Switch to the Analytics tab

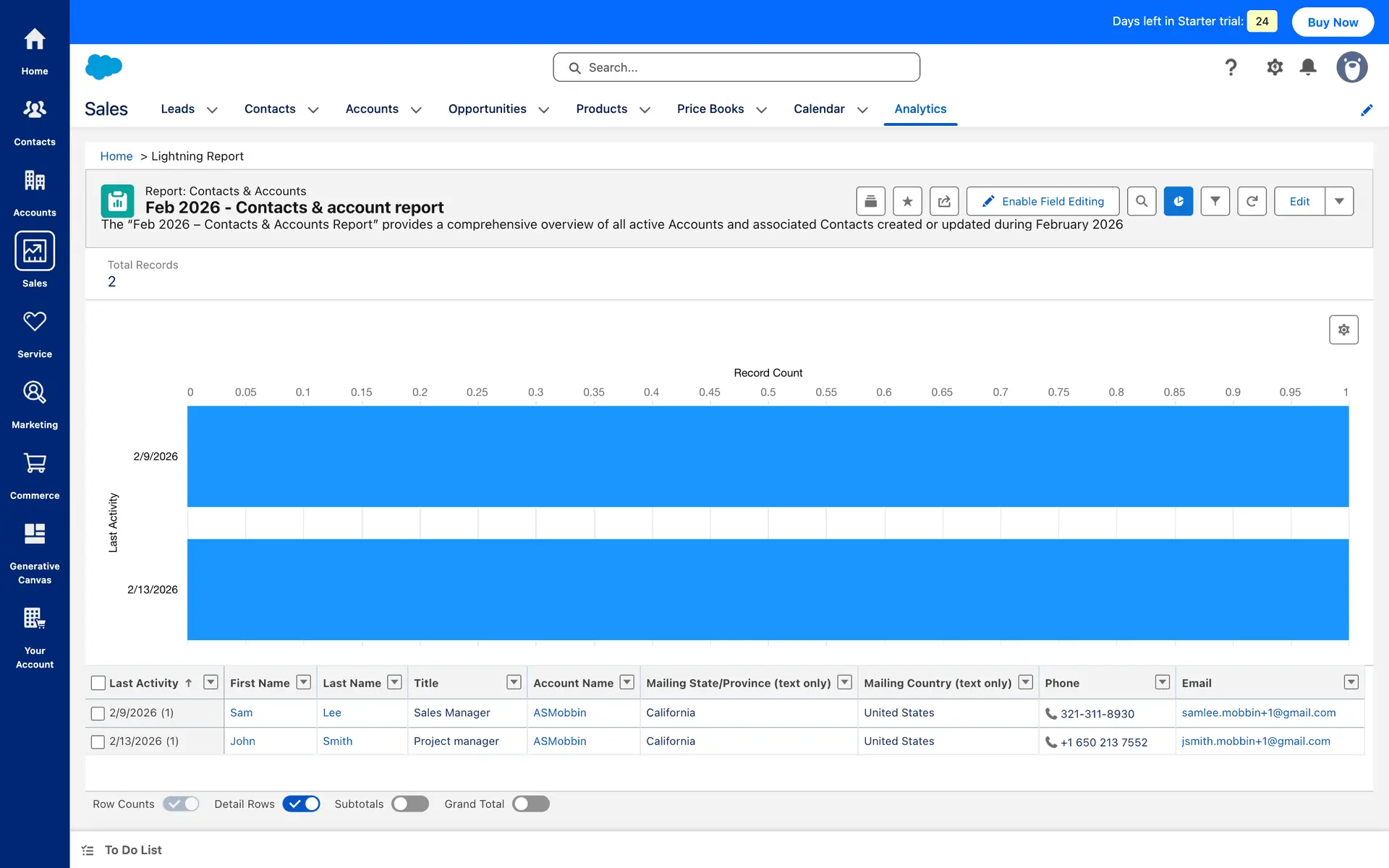[920, 109]
